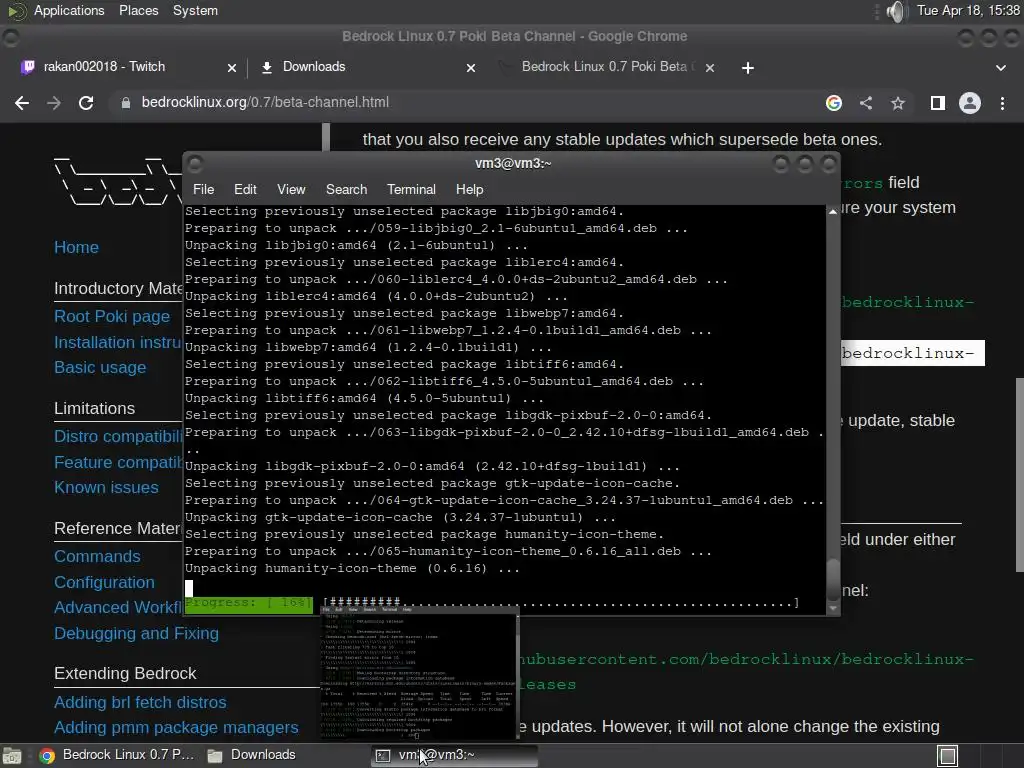The height and width of the screenshot is (768, 1024).
Task: Close the Bedrock Linux tab
Action: 710,68
